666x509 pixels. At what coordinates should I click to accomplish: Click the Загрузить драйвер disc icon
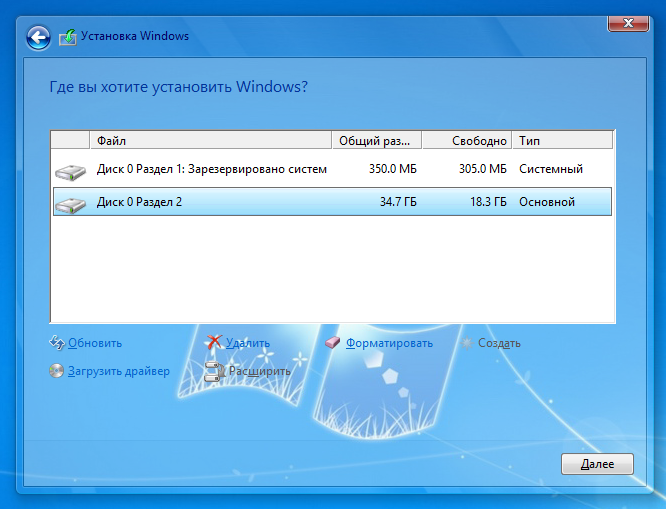[57, 371]
